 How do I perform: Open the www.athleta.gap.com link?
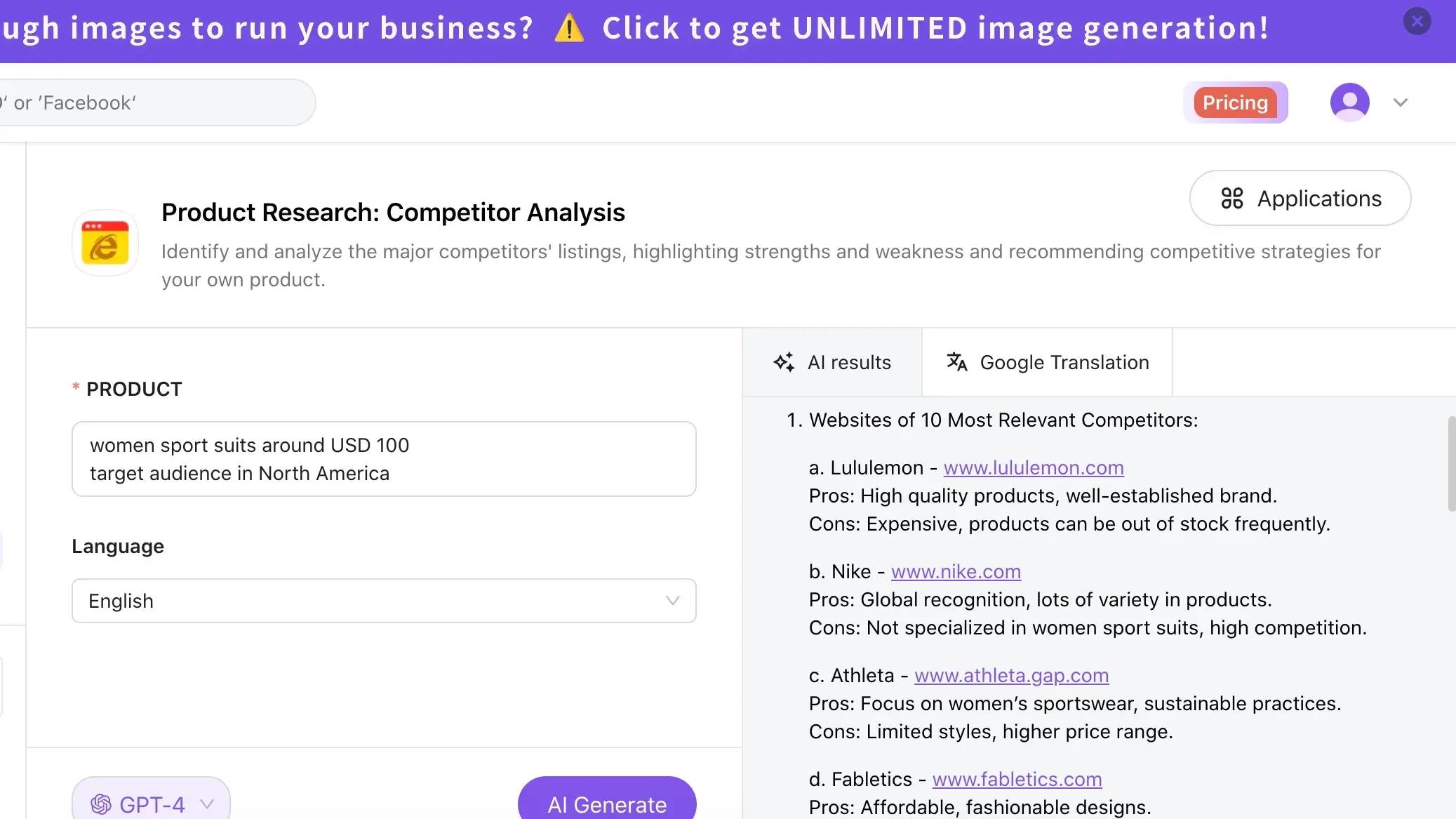tap(1011, 675)
